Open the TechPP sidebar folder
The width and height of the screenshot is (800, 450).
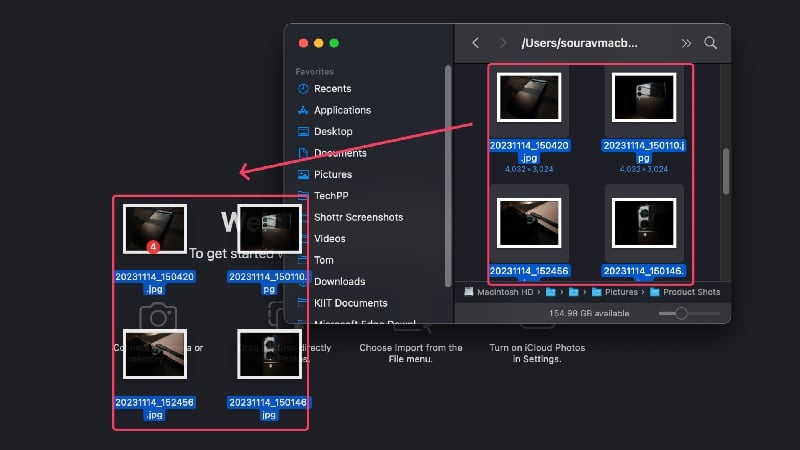(331, 196)
